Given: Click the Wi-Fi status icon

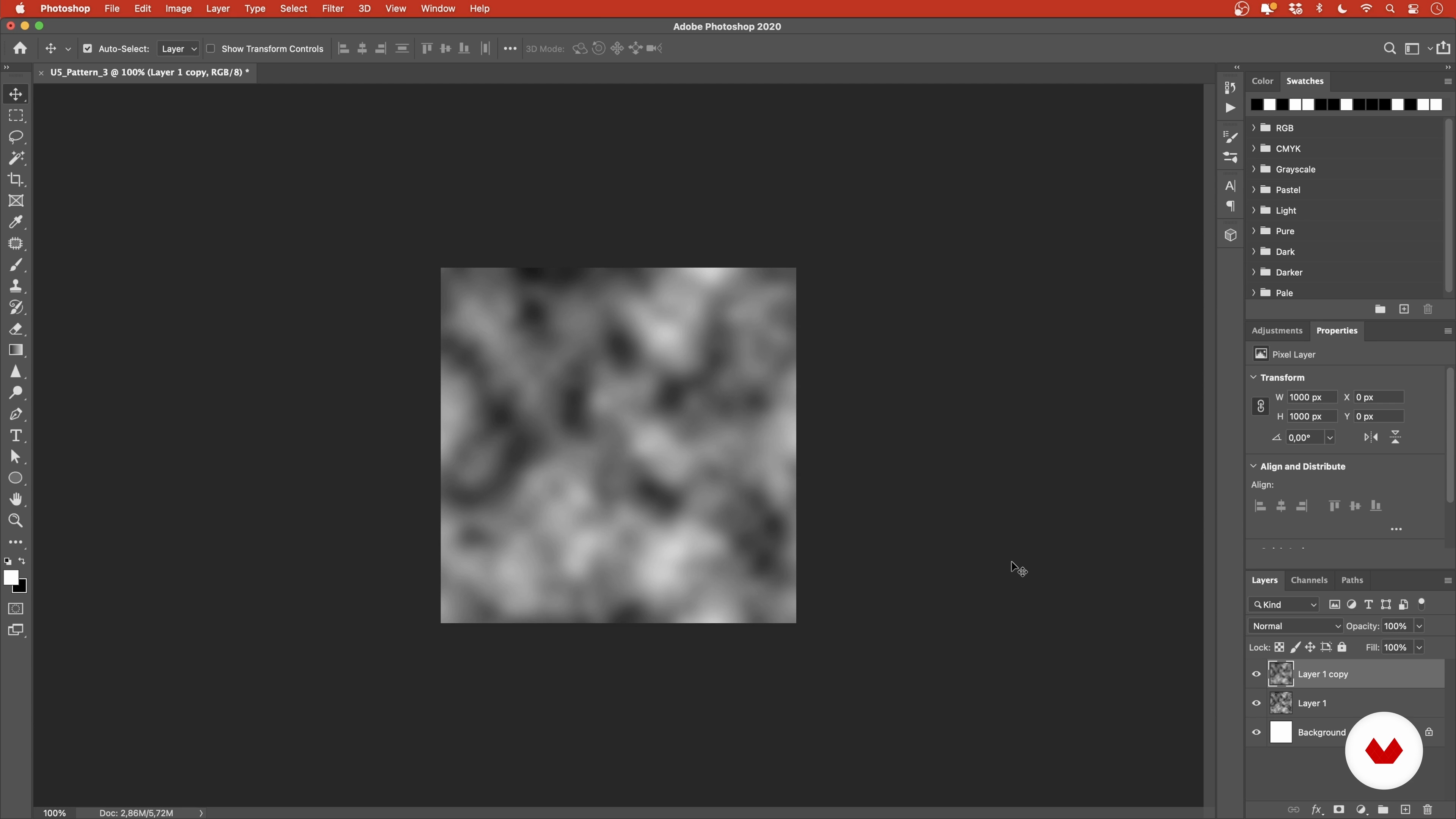Looking at the screenshot, I should (x=1366, y=8).
